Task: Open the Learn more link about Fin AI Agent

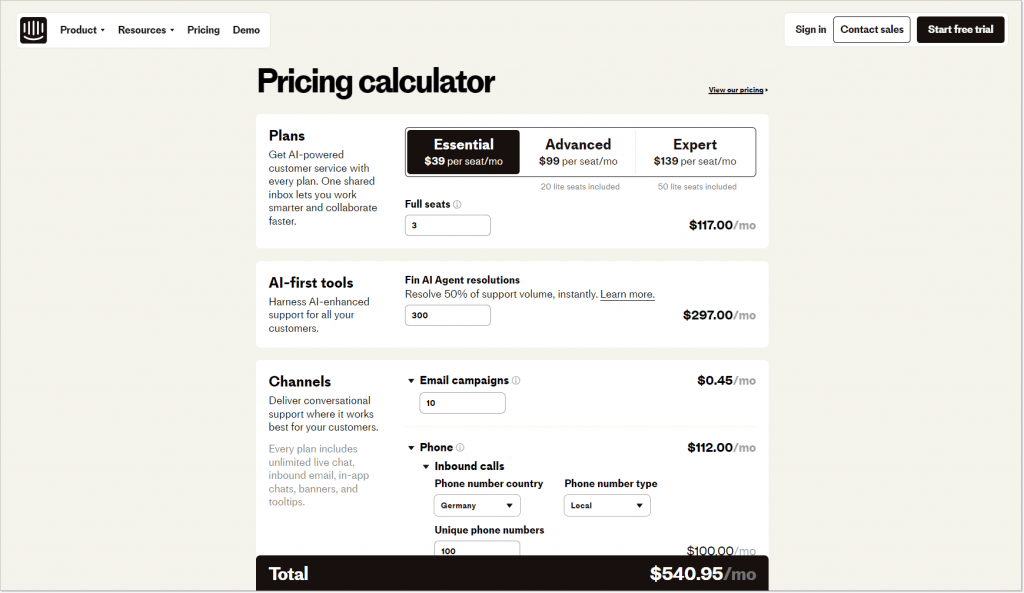Action: pos(627,293)
